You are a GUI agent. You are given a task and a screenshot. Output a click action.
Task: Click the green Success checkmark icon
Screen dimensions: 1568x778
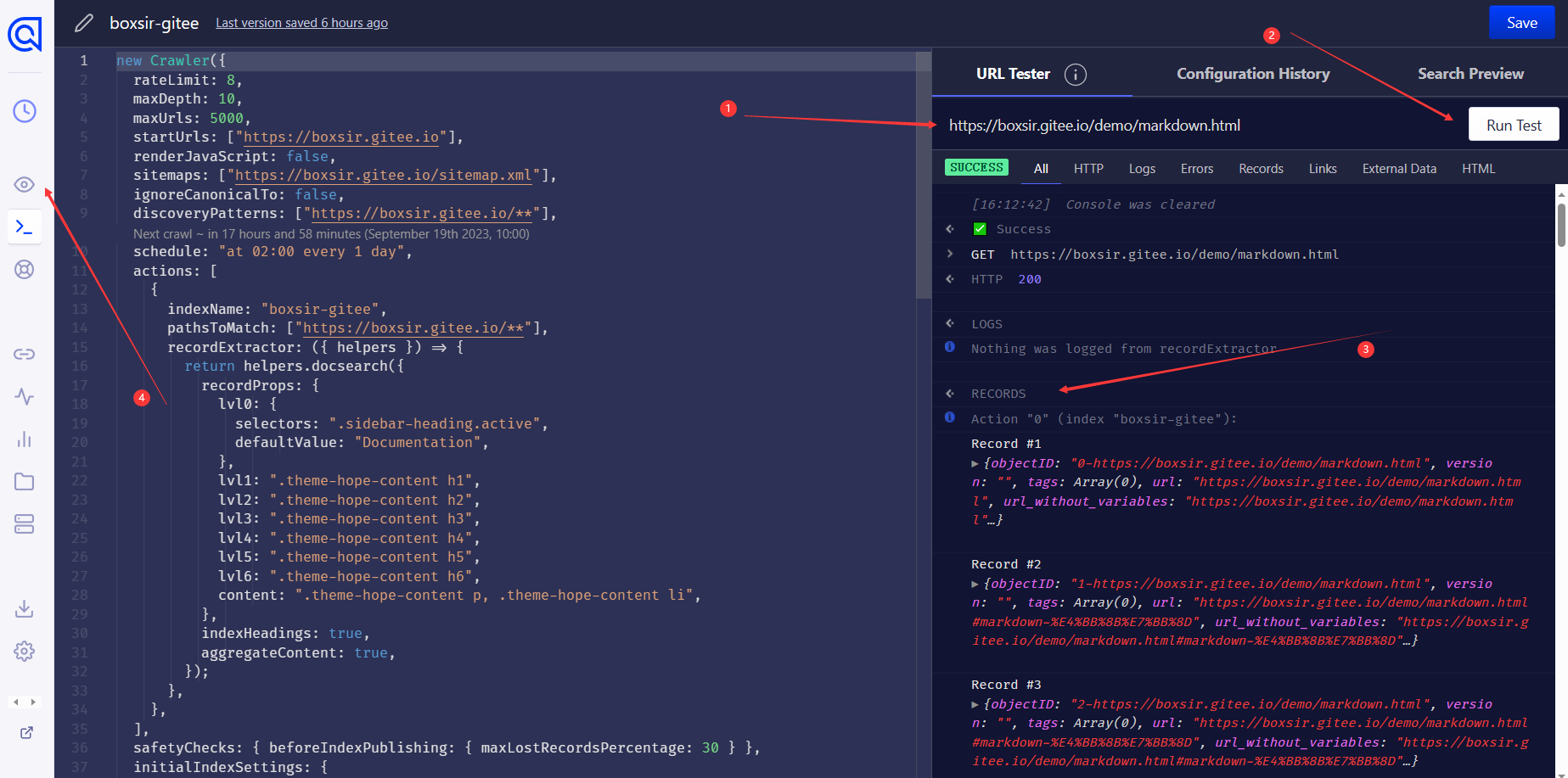(x=980, y=229)
